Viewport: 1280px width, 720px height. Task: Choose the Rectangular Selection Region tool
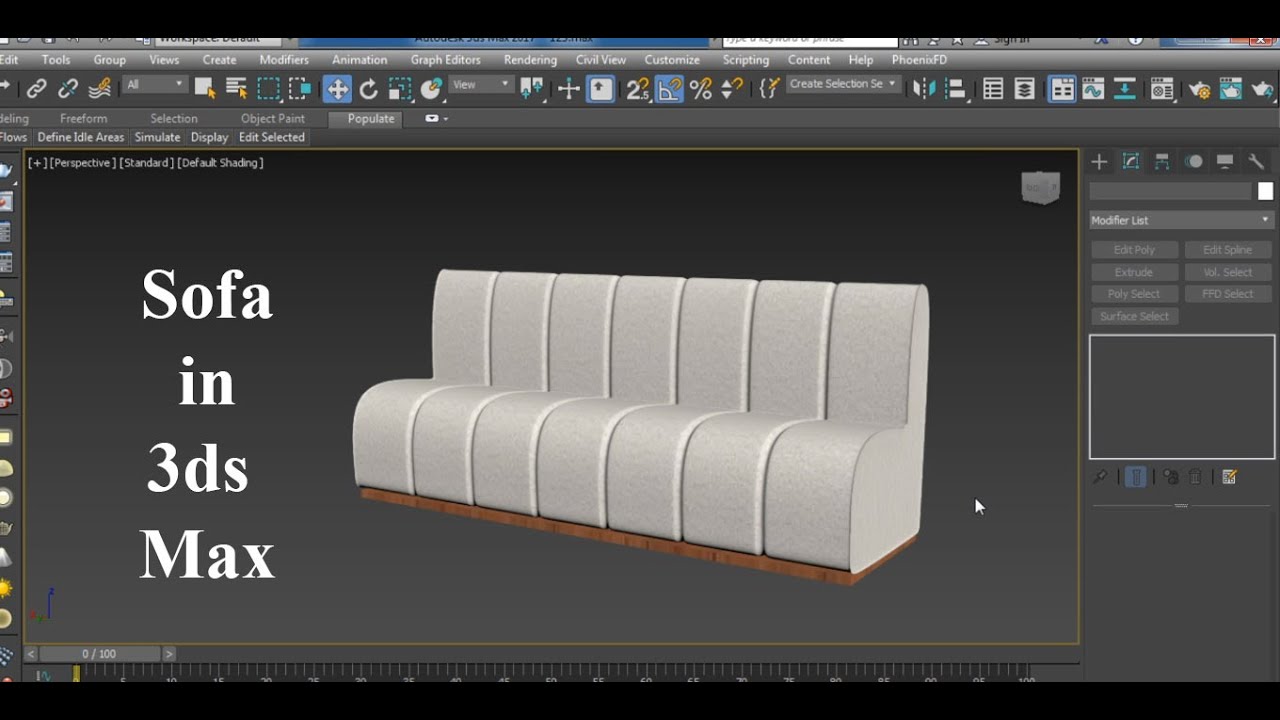[268, 89]
